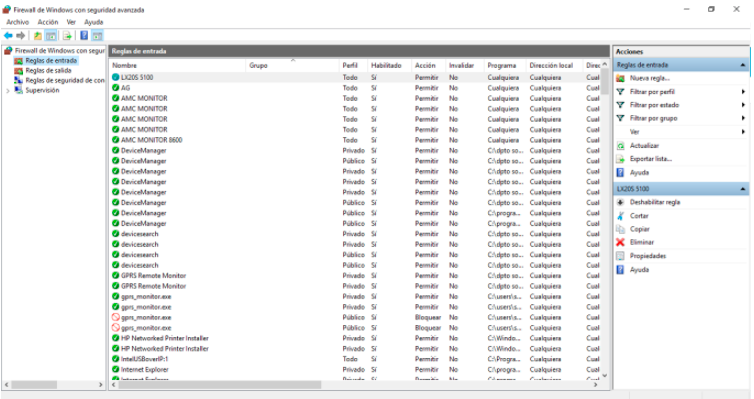Screen dimensions: 754x399
Task: Sort by the Programa column header
Action: tap(505, 65)
